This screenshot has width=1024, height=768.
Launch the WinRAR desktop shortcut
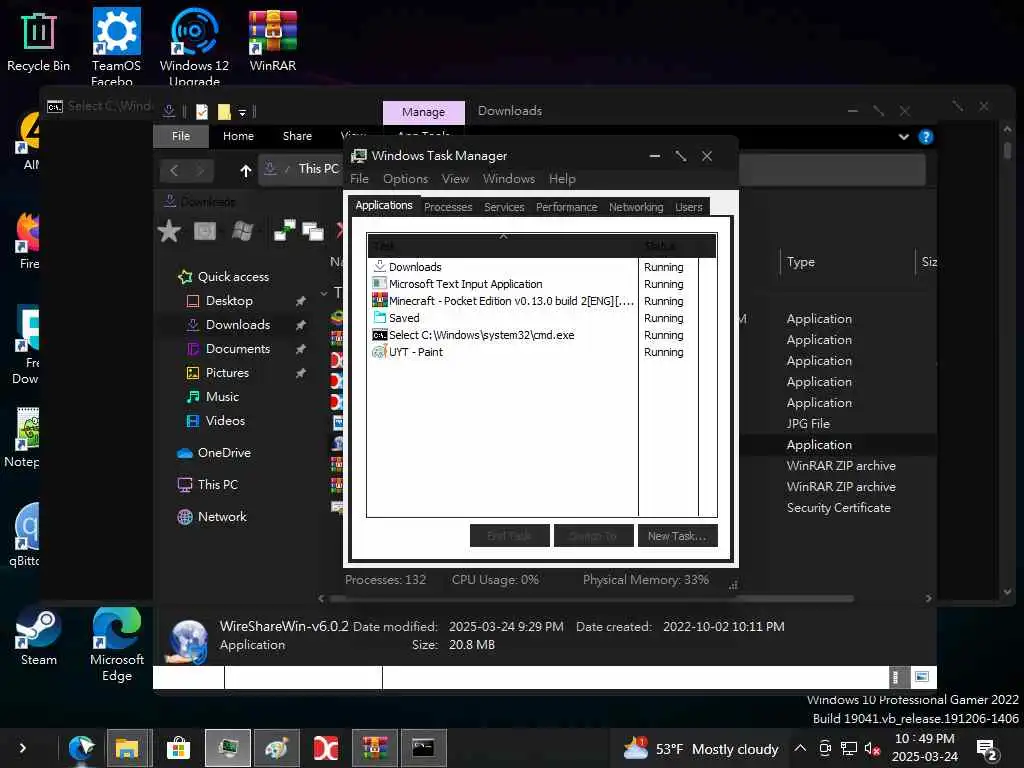click(272, 40)
